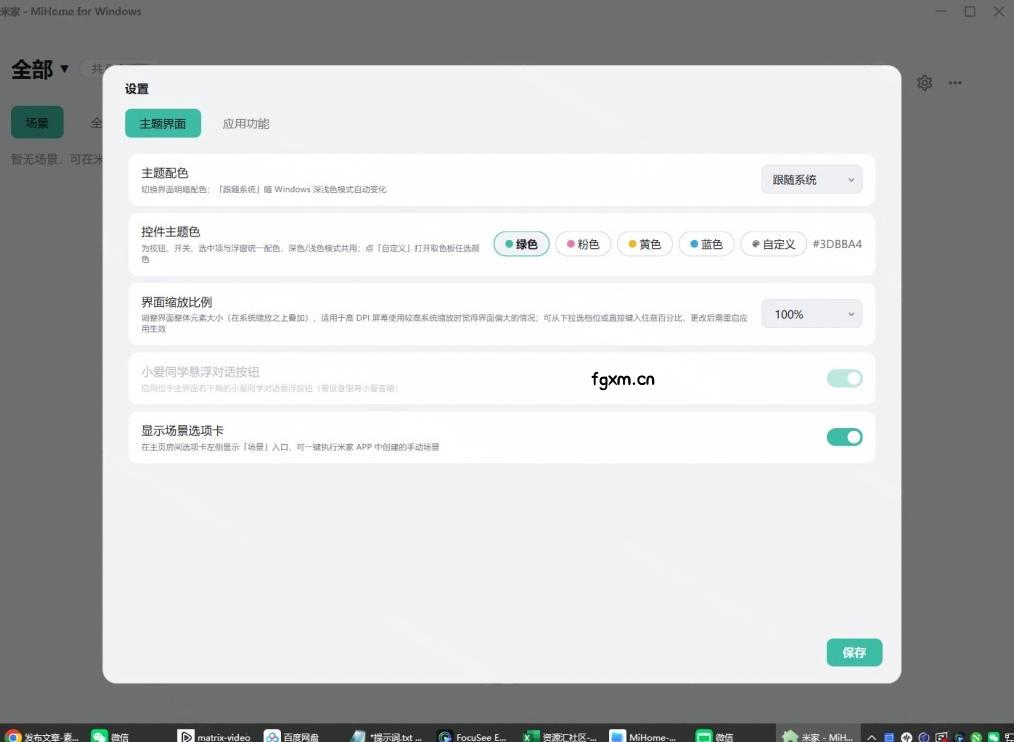Click the 设置 dialog title

point(136,89)
